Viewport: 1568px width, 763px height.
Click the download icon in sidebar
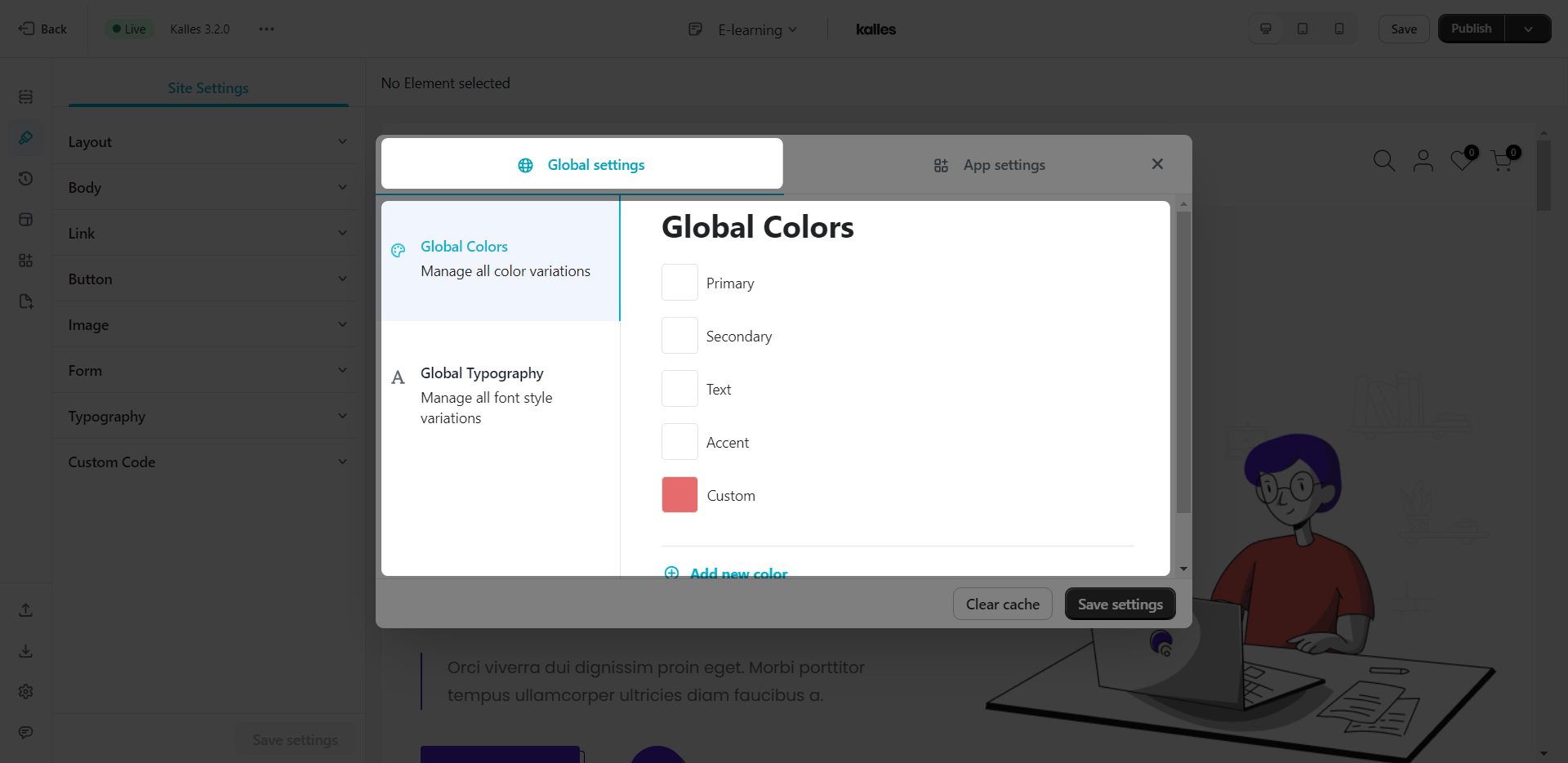click(x=26, y=650)
